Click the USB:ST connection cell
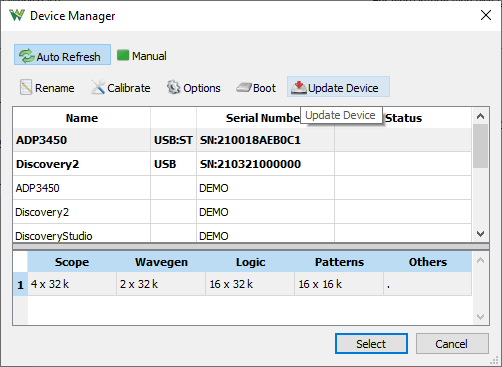Image resolution: width=502 pixels, height=367 pixels. coord(173,140)
